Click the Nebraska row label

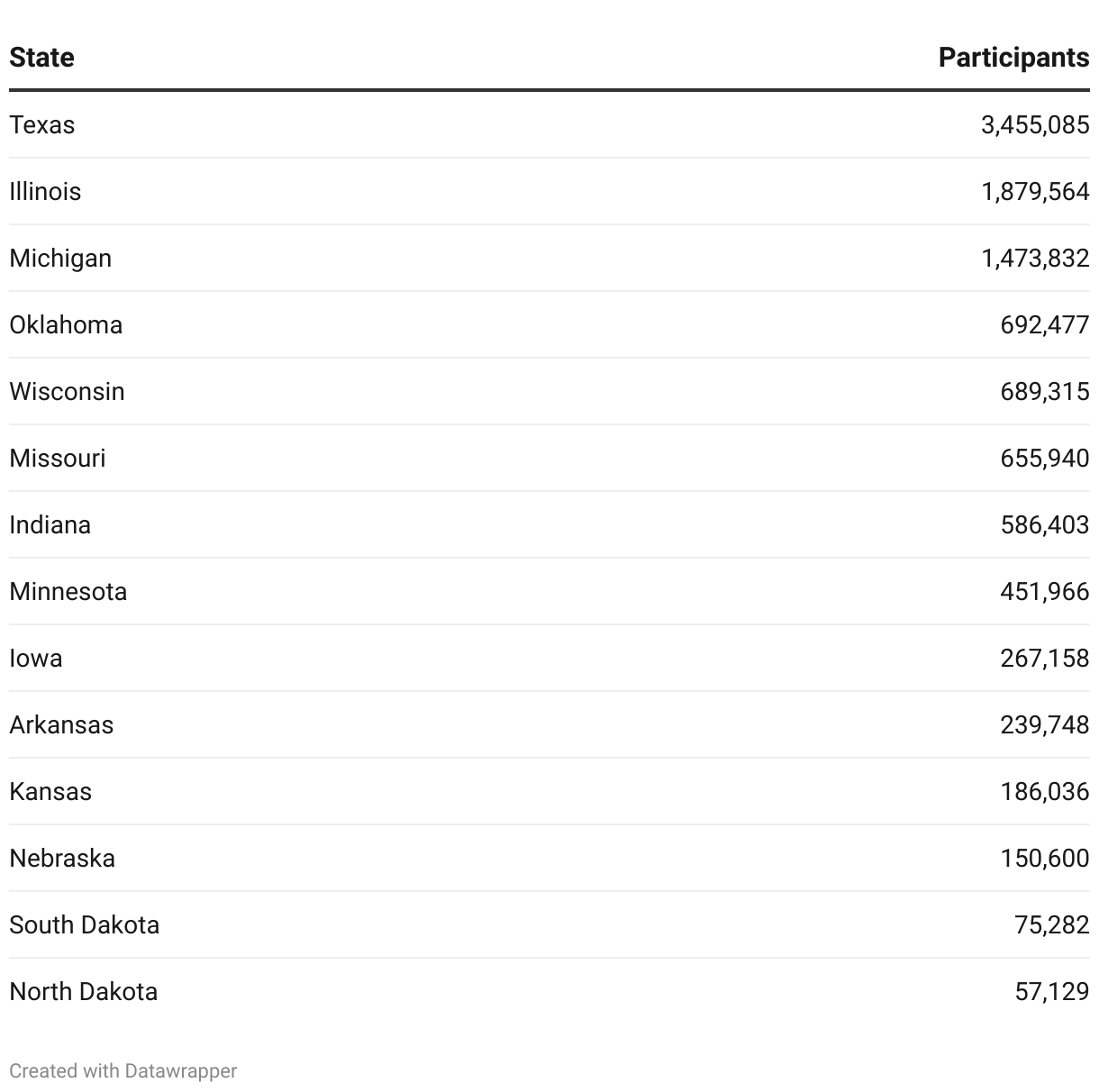[x=62, y=858]
